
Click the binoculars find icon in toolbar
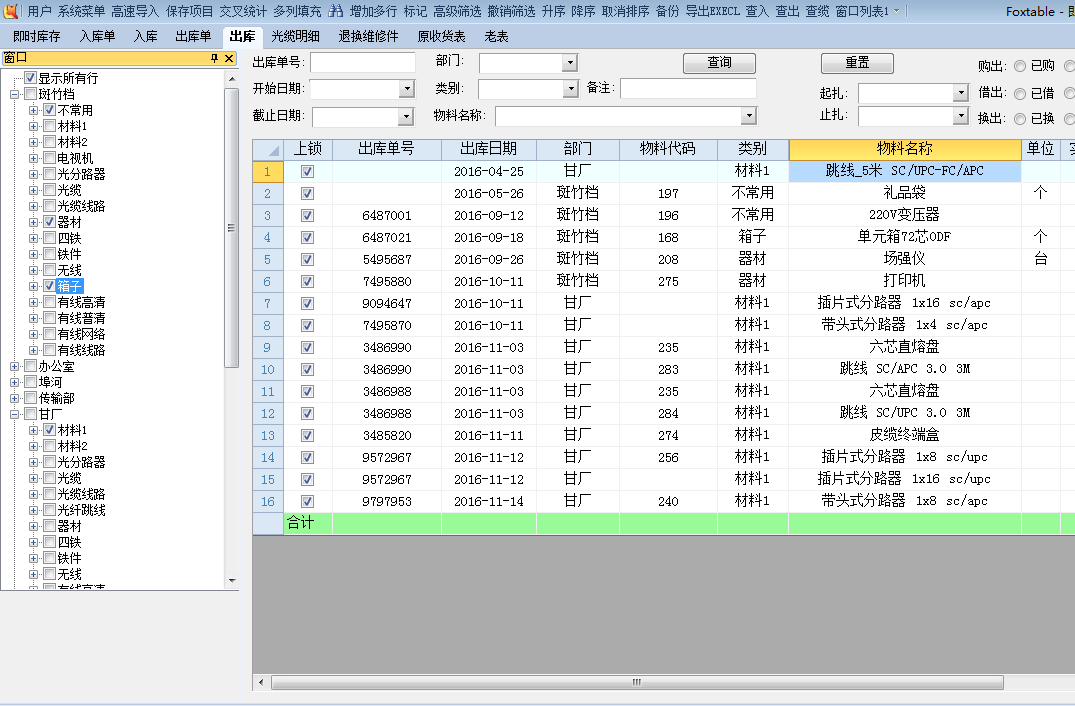tap(335, 11)
